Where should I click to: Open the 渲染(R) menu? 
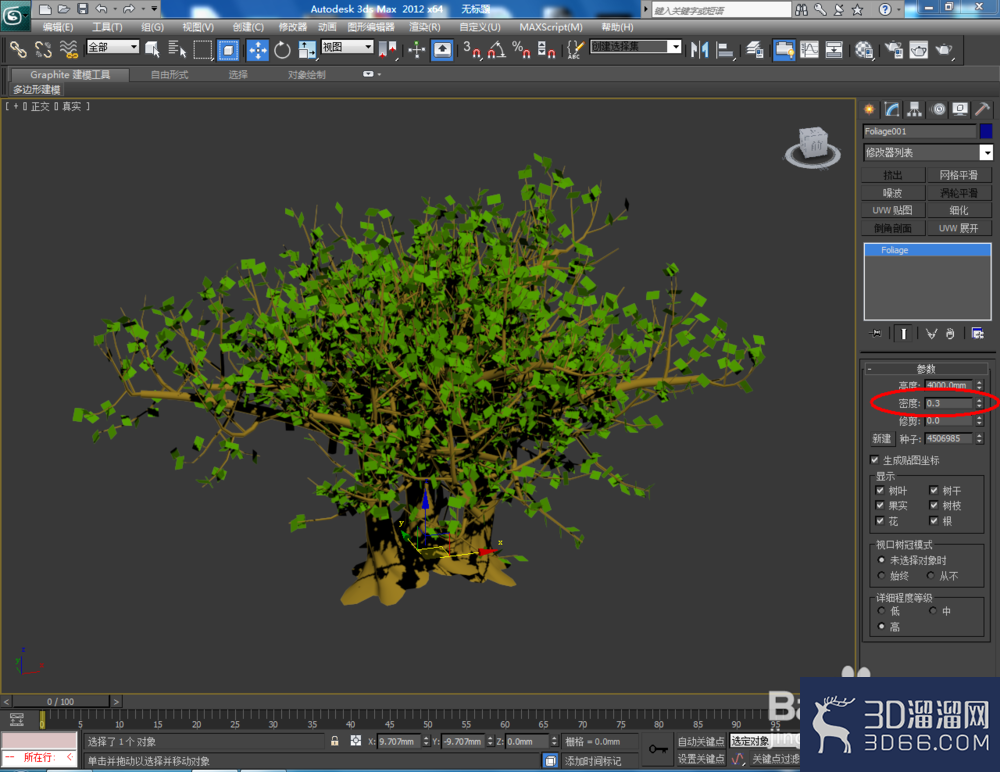tap(425, 27)
